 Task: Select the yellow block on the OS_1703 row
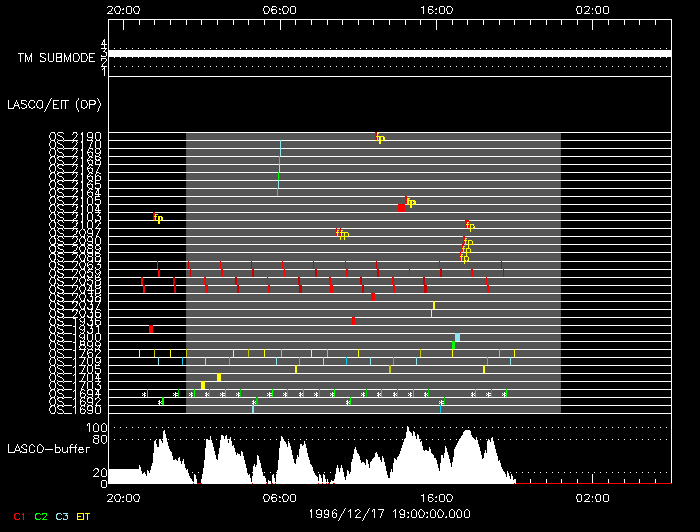click(x=203, y=385)
